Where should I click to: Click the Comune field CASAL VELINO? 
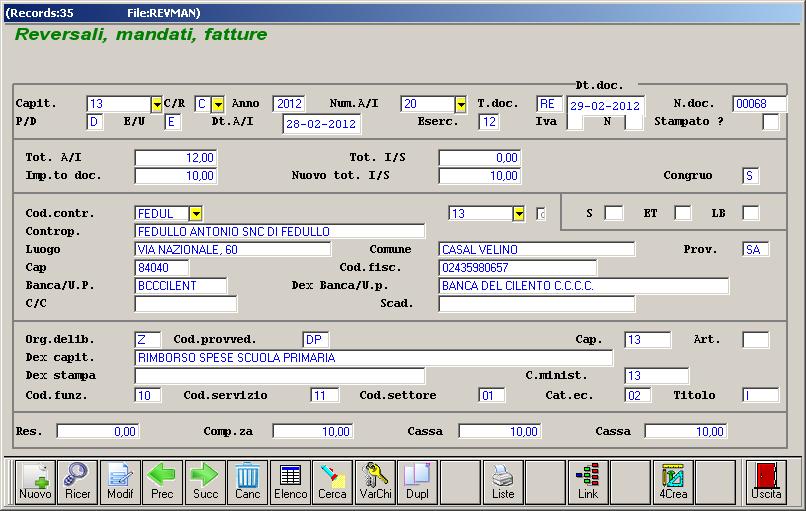tap(537, 249)
